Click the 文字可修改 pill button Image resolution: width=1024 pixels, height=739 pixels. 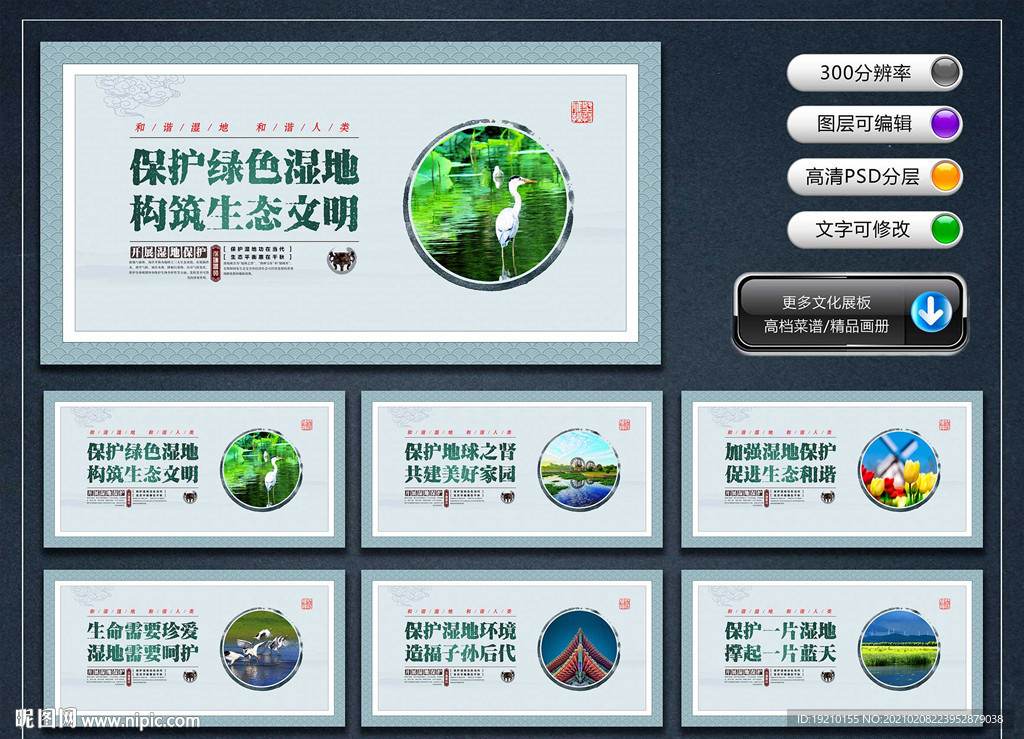874,230
